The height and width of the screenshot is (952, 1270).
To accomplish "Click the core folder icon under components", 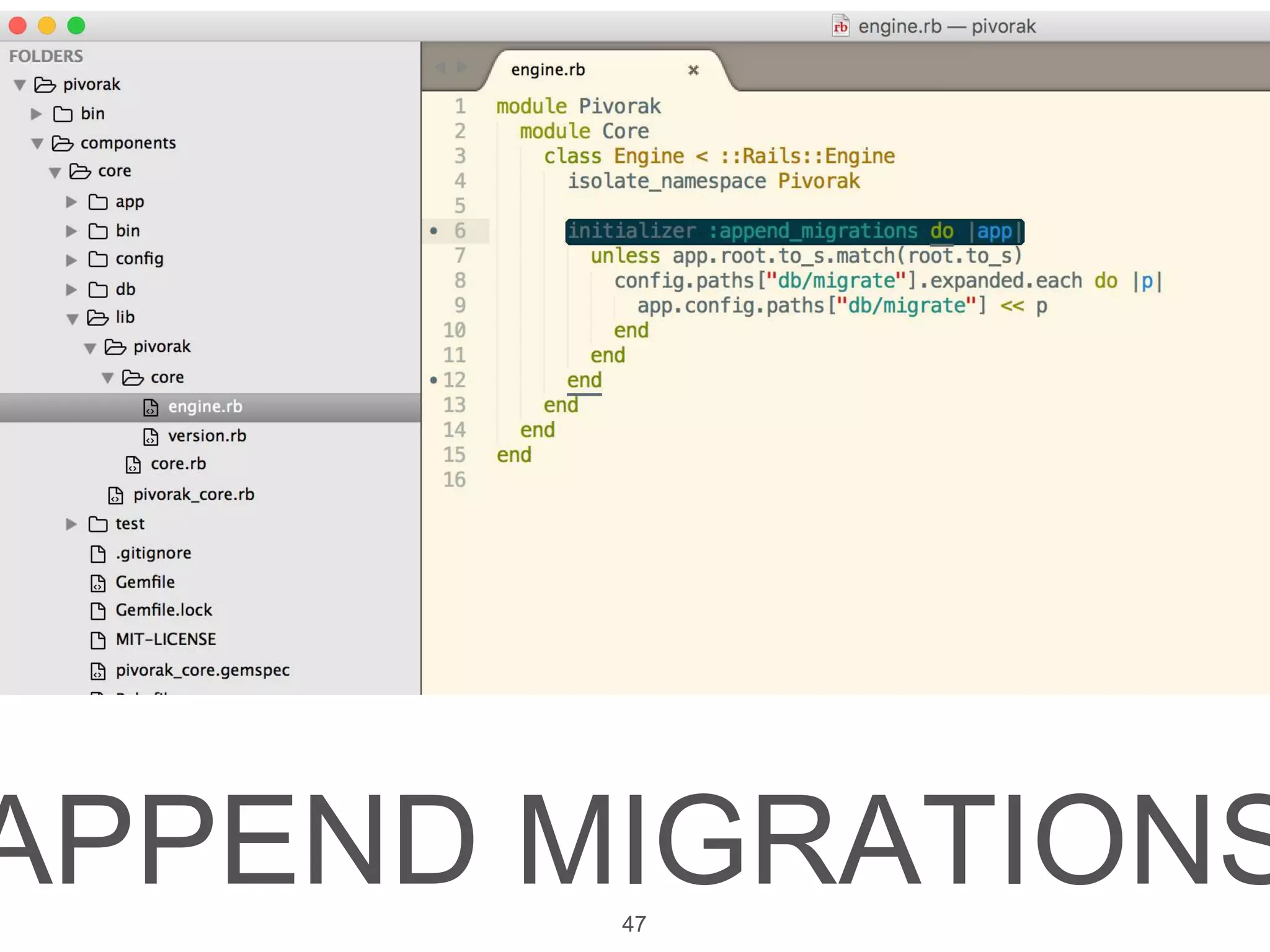I will [x=80, y=171].
